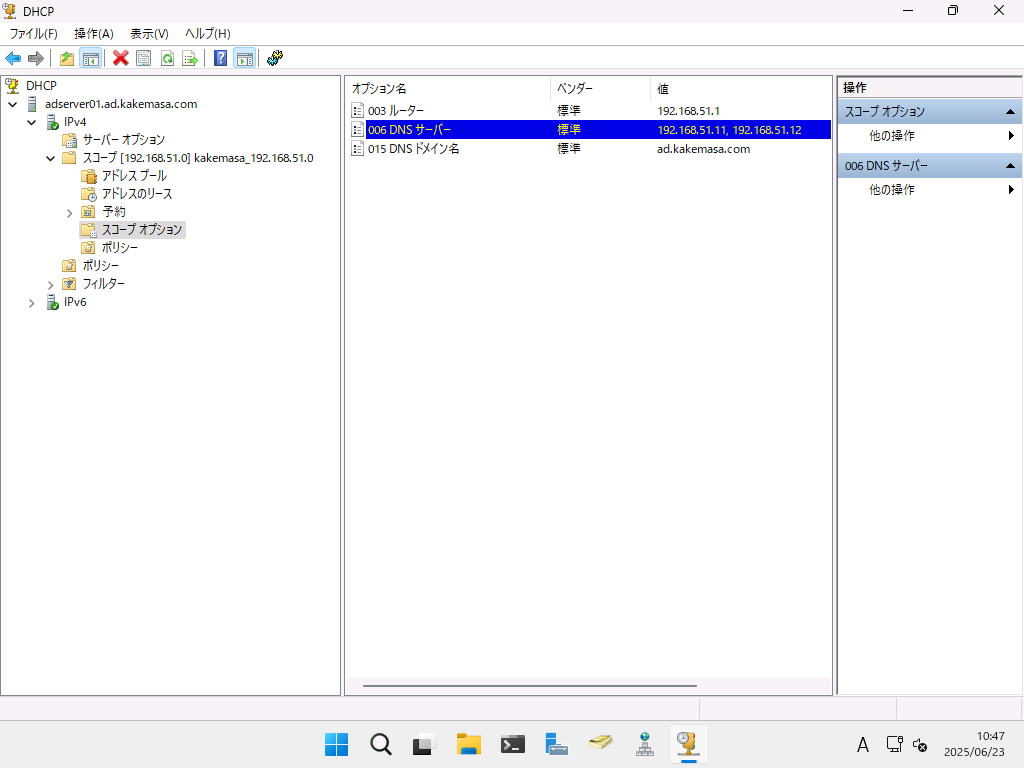Screen dimensions: 1024x768
Task: Open the Properties toolbar icon
Action: tap(144, 59)
